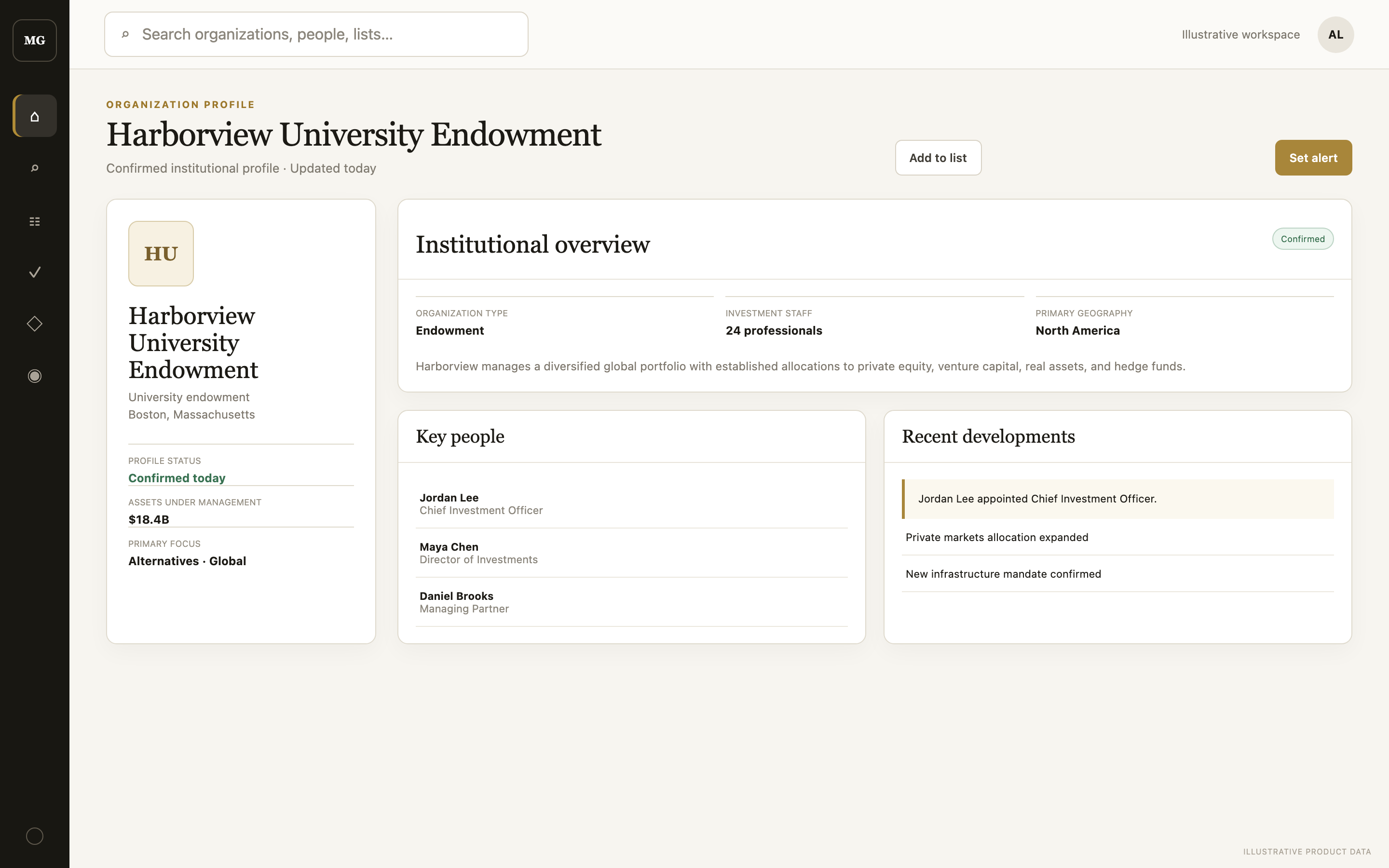This screenshot has width=1389, height=868.
Task: Click the ORGANIZATION PROFILE breadcrumb label
Action: click(180, 105)
